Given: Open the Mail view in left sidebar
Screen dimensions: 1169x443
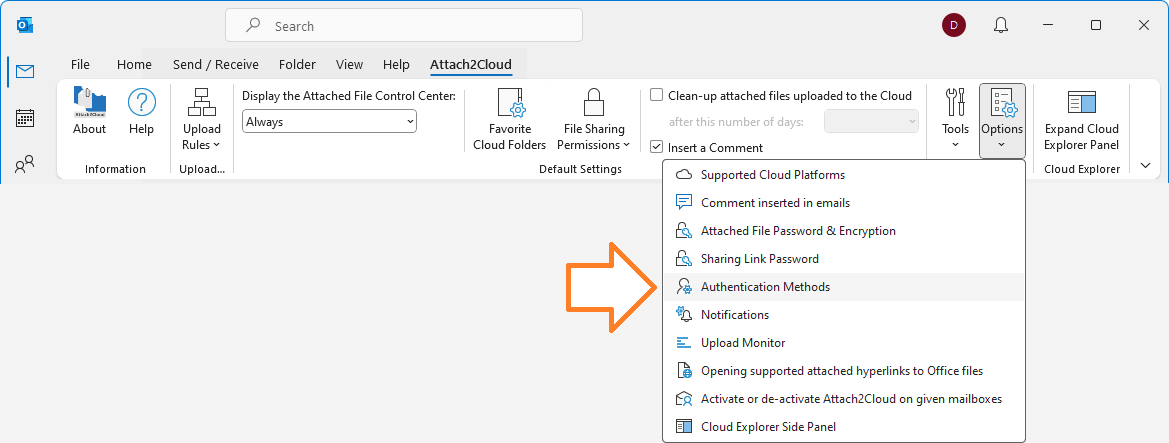Looking at the screenshot, I should 25,72.
